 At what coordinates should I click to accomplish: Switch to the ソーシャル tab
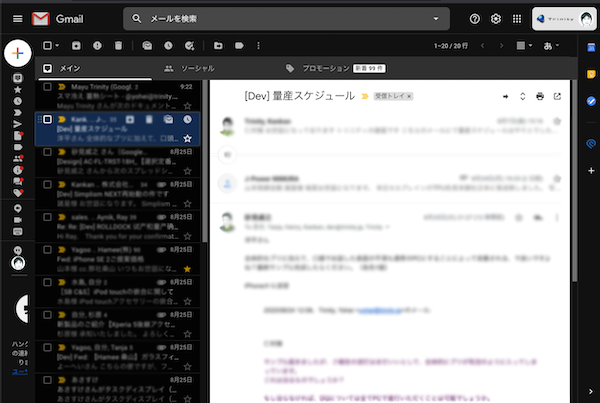pos(189,68)
